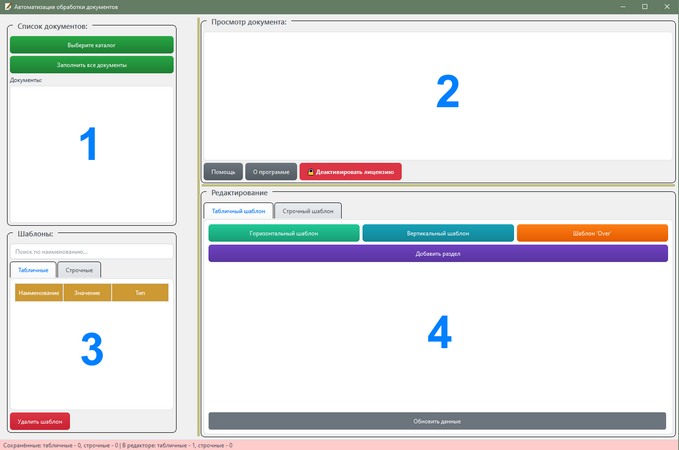Switch to Табличный шаблон tab
679x450 pixels.
pyautogui.click(x=238, y=211)
